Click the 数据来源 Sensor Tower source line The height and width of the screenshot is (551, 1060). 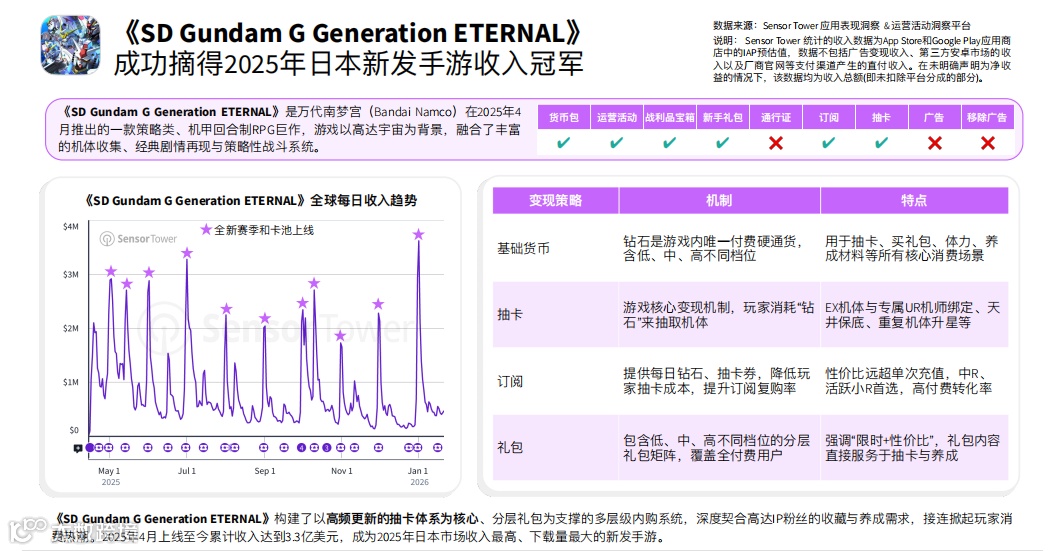(x=842, y=26)
